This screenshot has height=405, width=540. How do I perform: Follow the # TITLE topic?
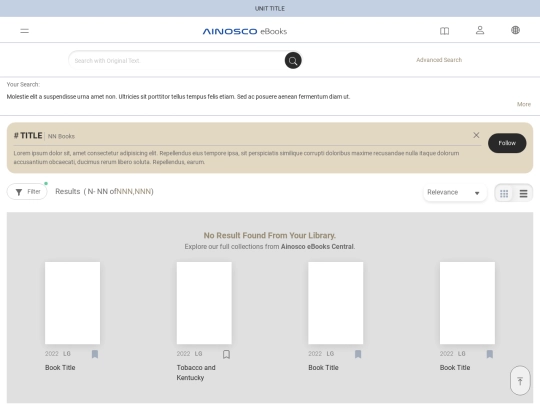pos(507,143)
